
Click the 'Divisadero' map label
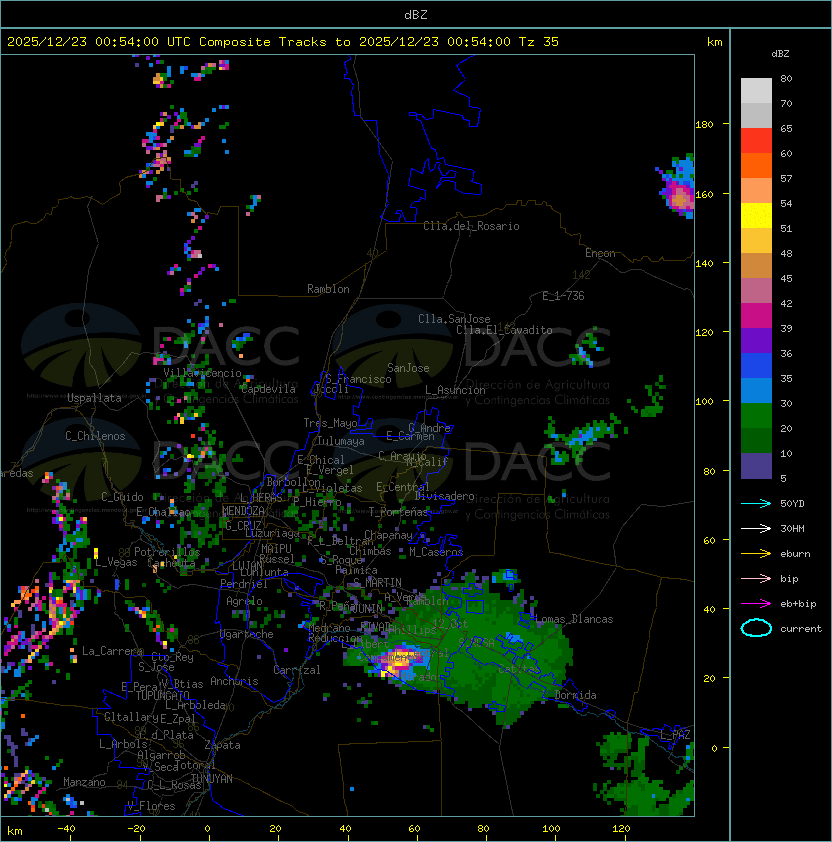445,496
